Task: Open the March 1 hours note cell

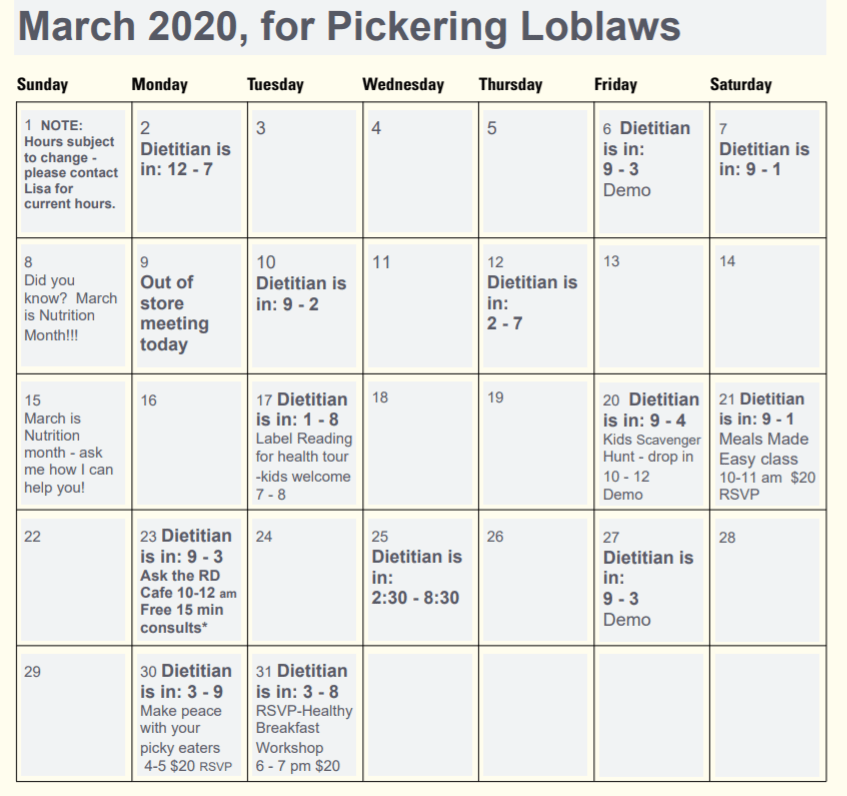Action: (72, 165)
